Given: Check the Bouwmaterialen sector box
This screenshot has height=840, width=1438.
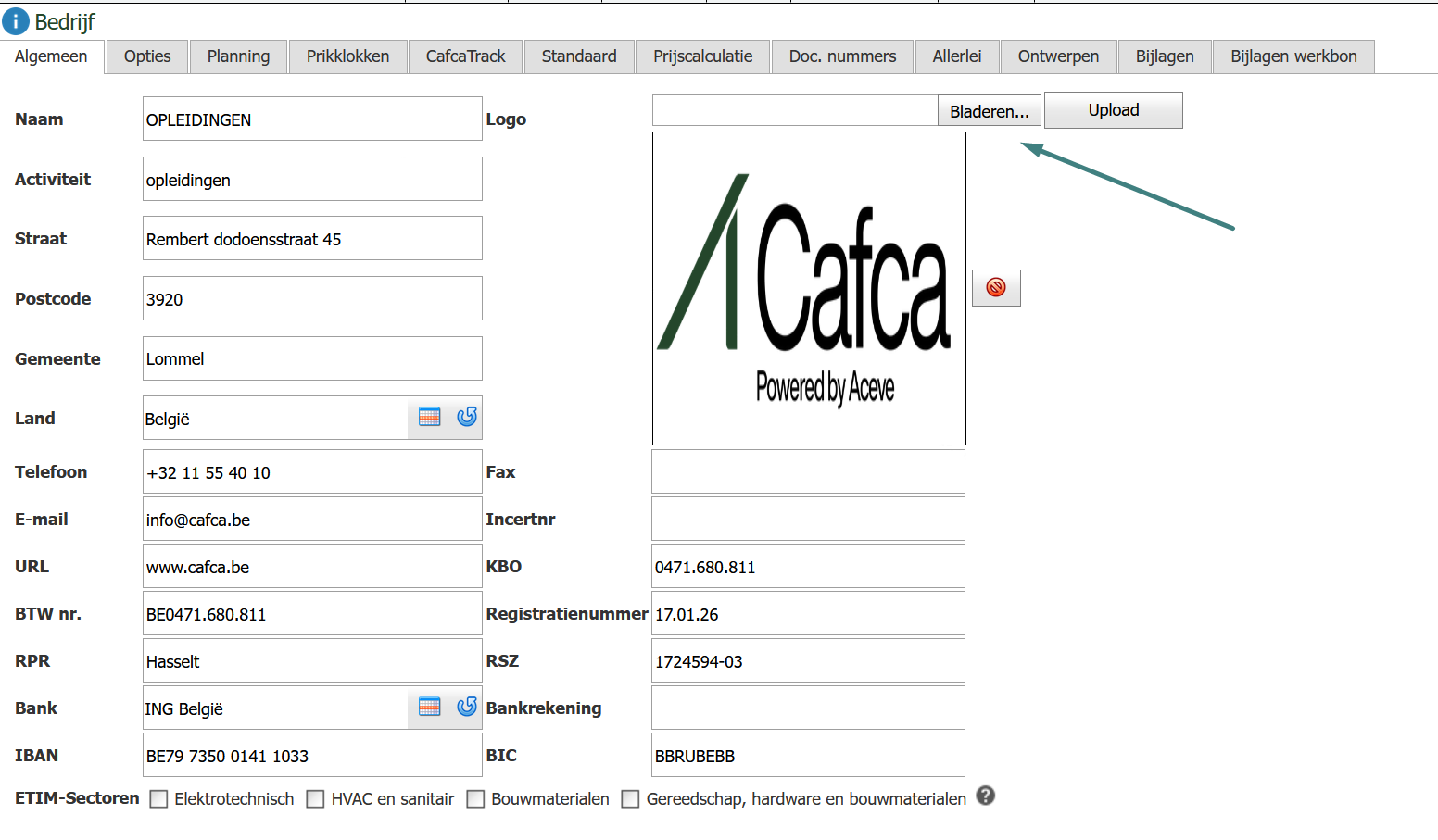Looking at the screenshot, I should click(476, 799).
